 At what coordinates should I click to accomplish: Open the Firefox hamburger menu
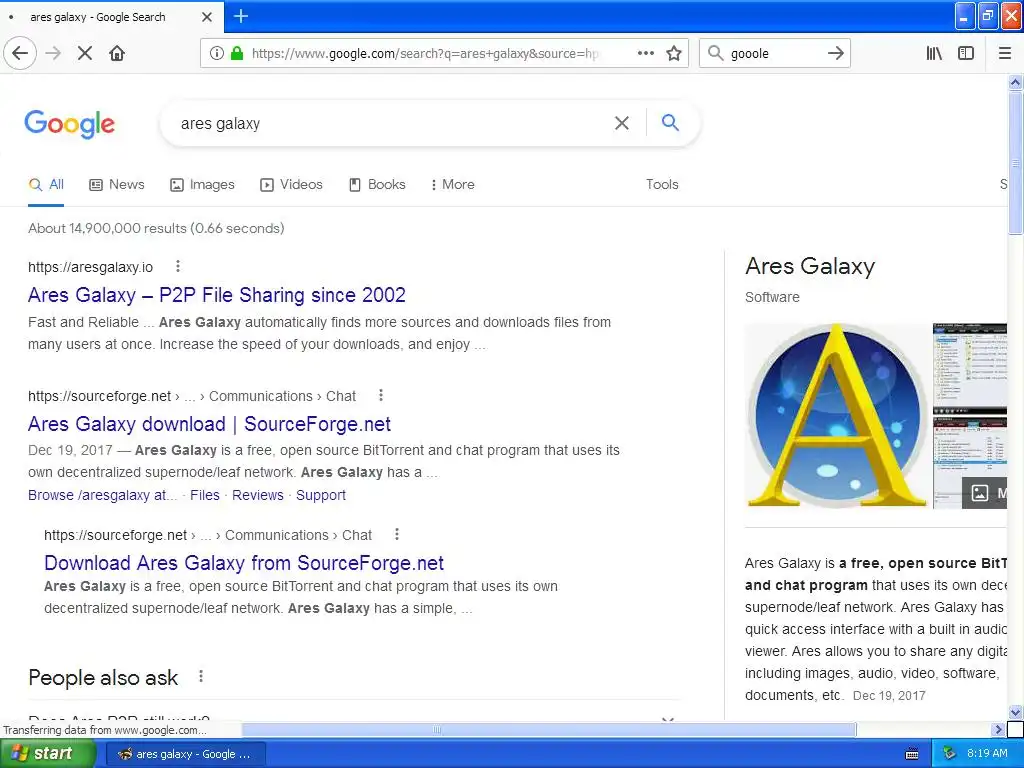(x=1004, y=53)
